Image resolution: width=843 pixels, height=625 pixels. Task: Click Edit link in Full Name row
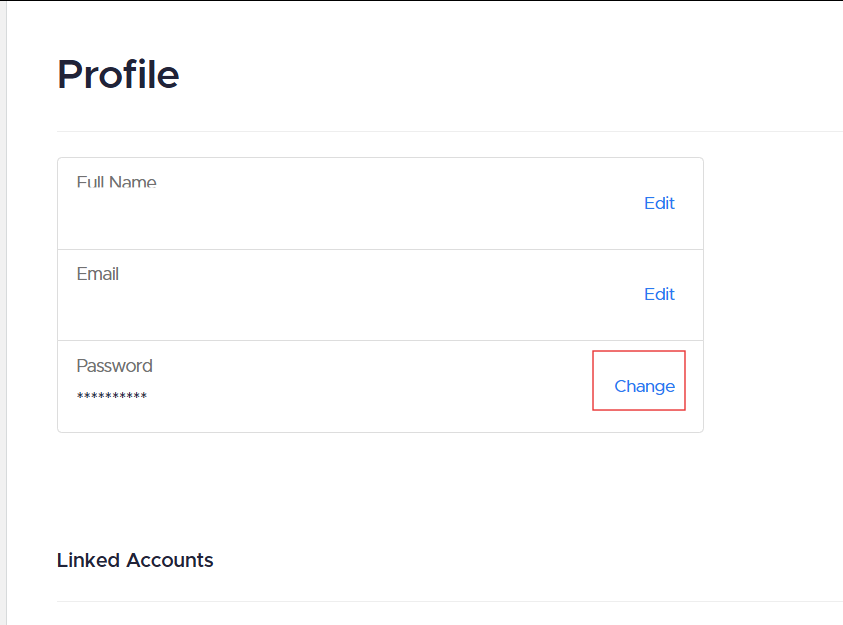[659, 203]
